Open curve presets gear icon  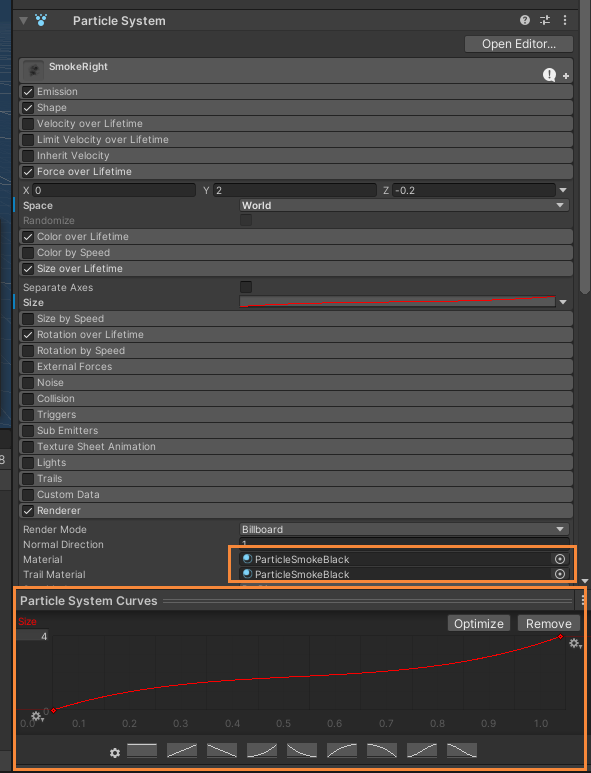click(115, 753)
